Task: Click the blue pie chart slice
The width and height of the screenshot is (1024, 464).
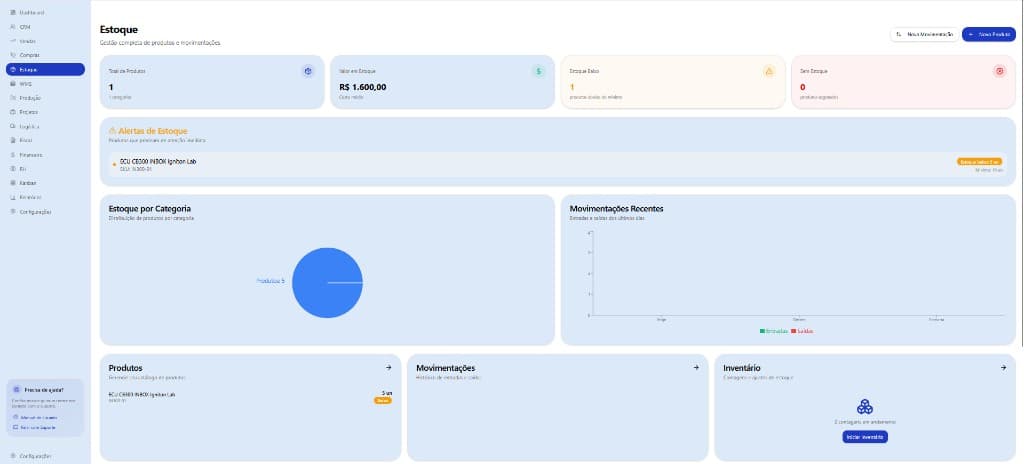Action: tap(327, 283)
